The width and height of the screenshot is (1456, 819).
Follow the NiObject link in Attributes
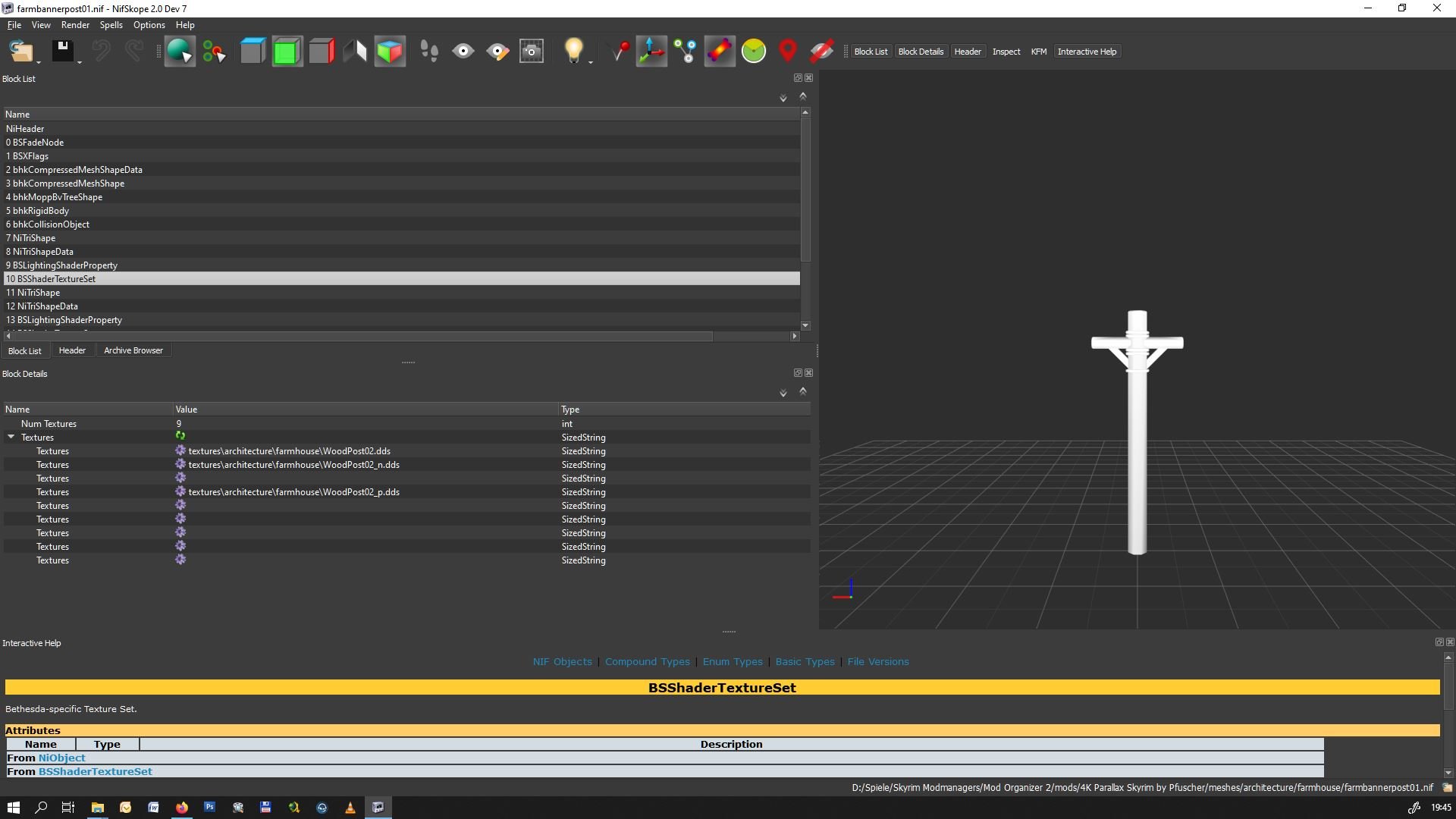[x=62, y=758]
